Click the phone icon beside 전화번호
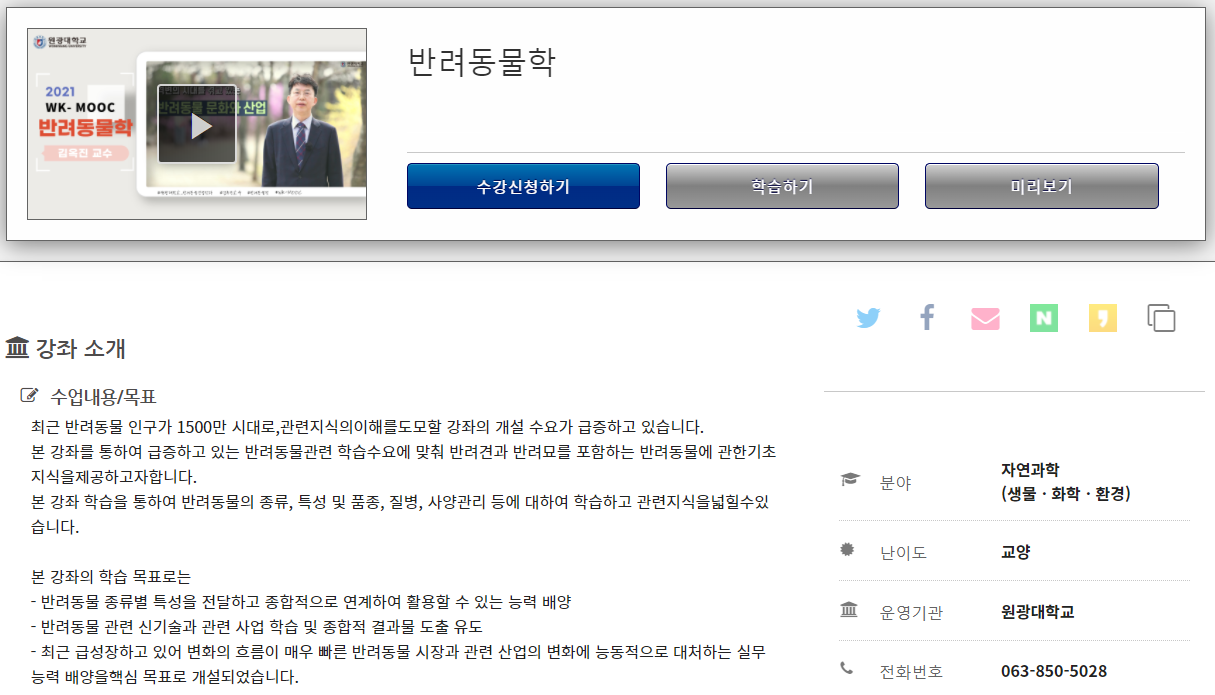The width and height of the screenshot is (1215, 695). point(847,668)
